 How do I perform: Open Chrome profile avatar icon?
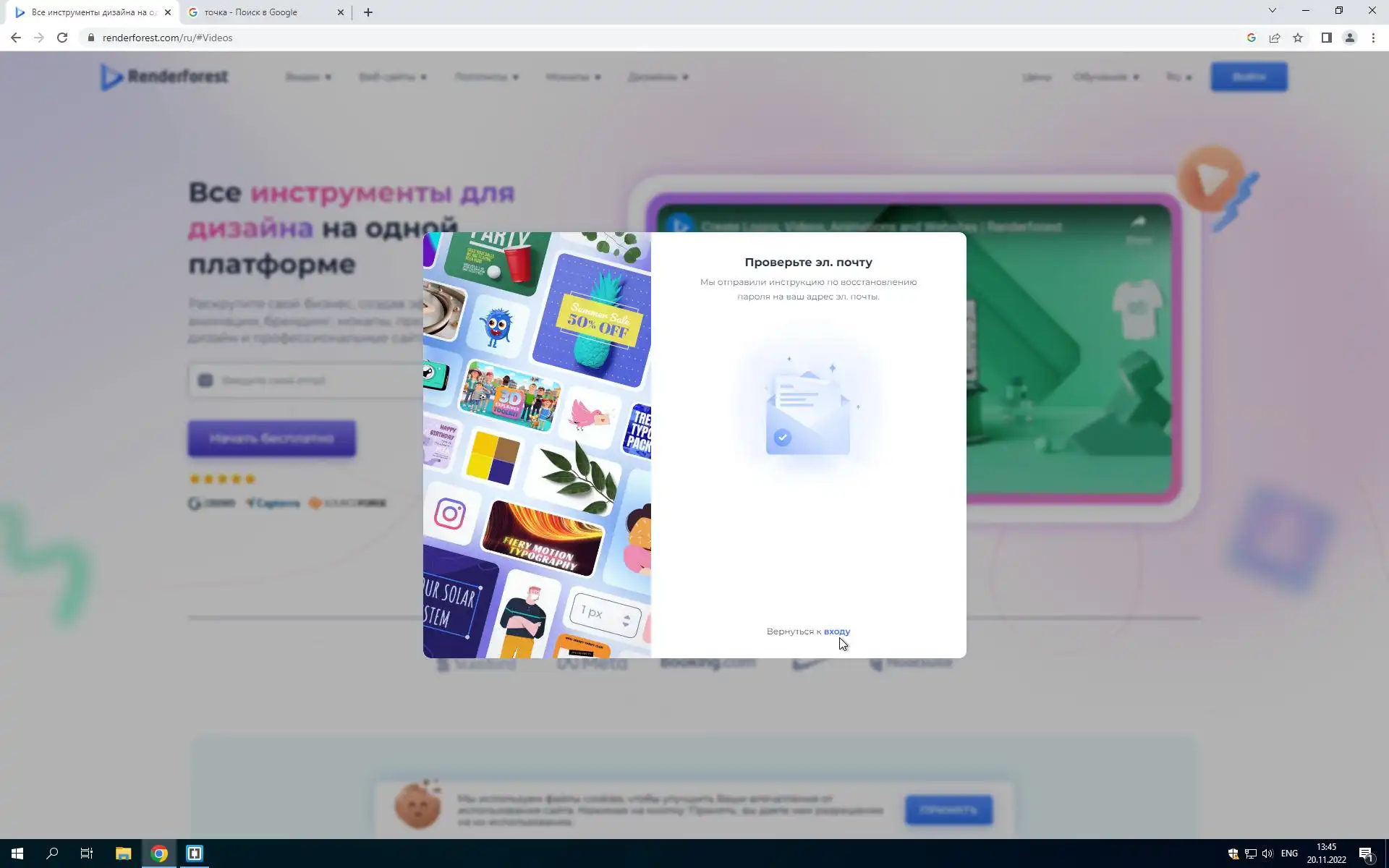pos(1349,38)
